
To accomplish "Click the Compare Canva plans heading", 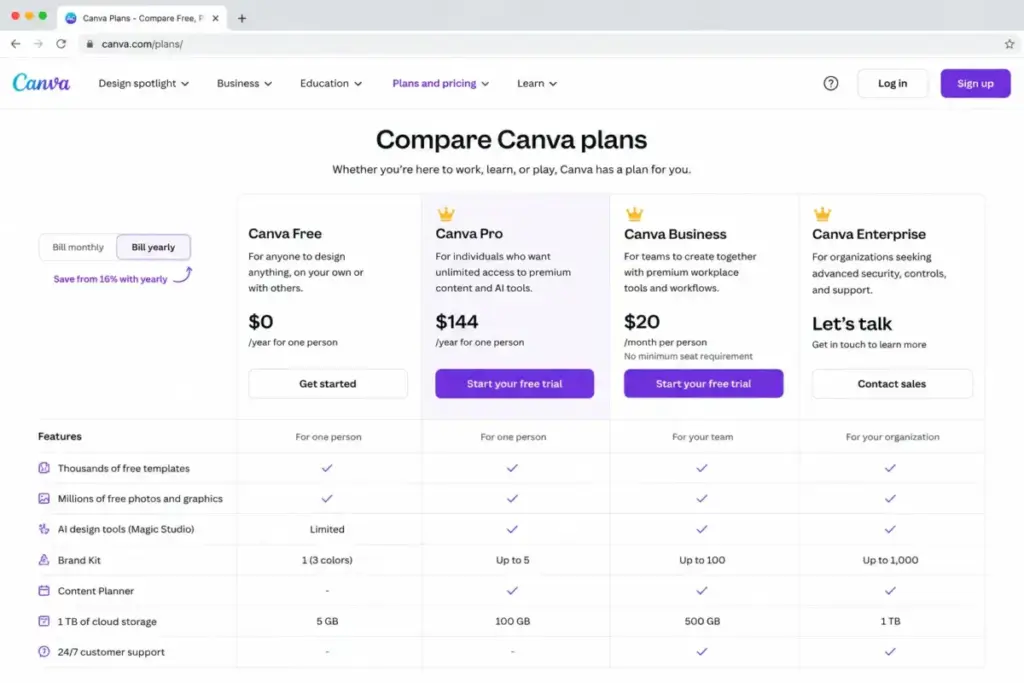I will point(511,139).
